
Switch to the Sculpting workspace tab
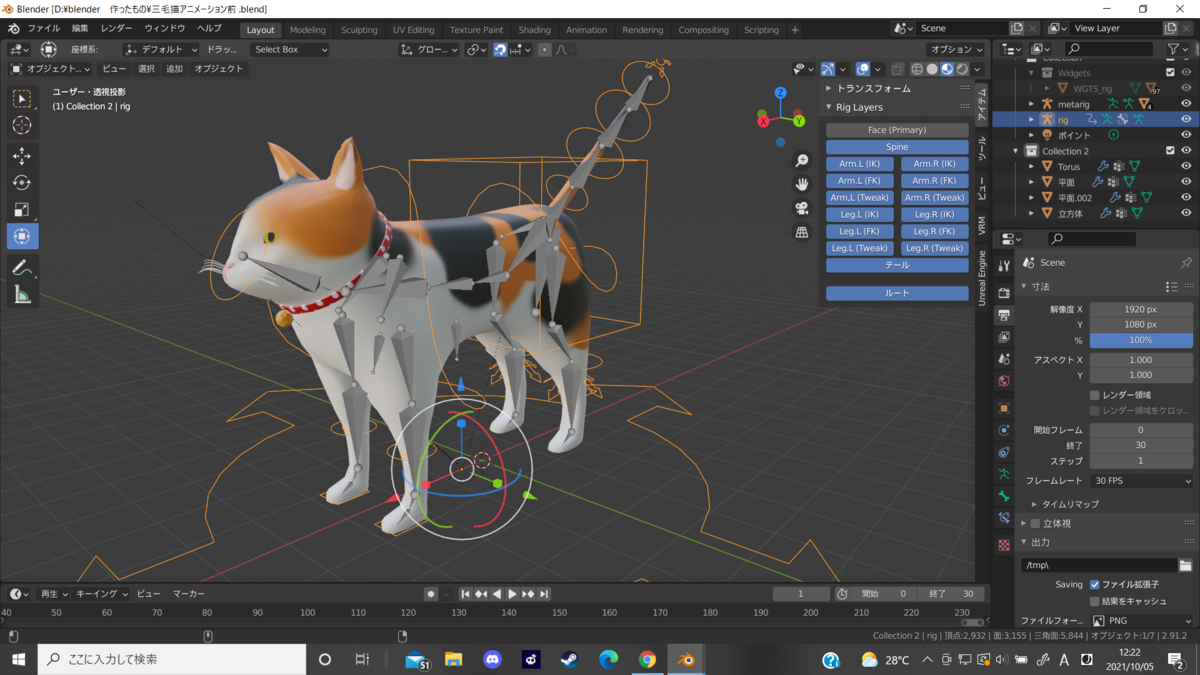[359, 30]
